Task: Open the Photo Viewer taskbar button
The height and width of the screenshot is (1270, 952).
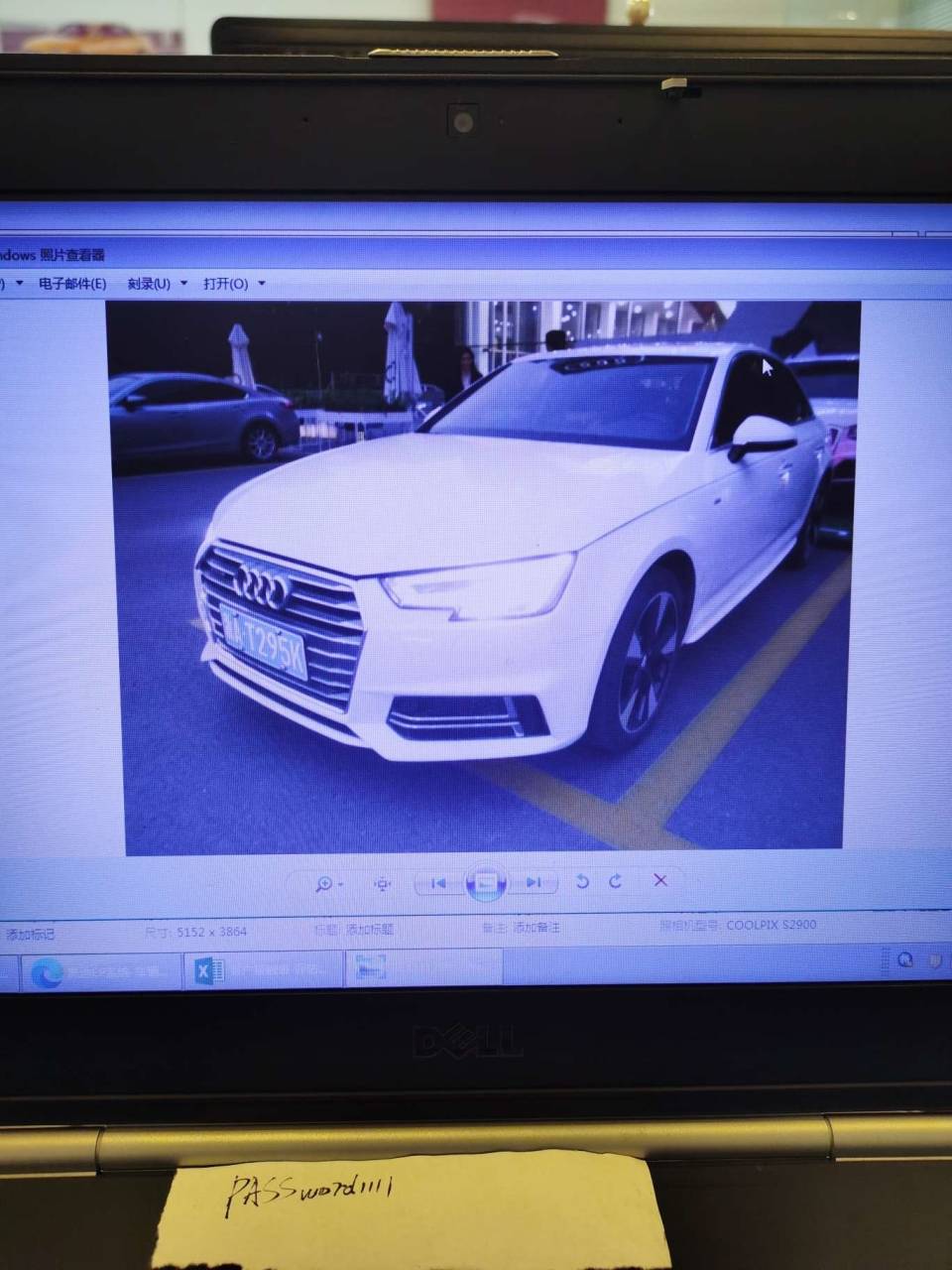Action: tap(422, 968)
